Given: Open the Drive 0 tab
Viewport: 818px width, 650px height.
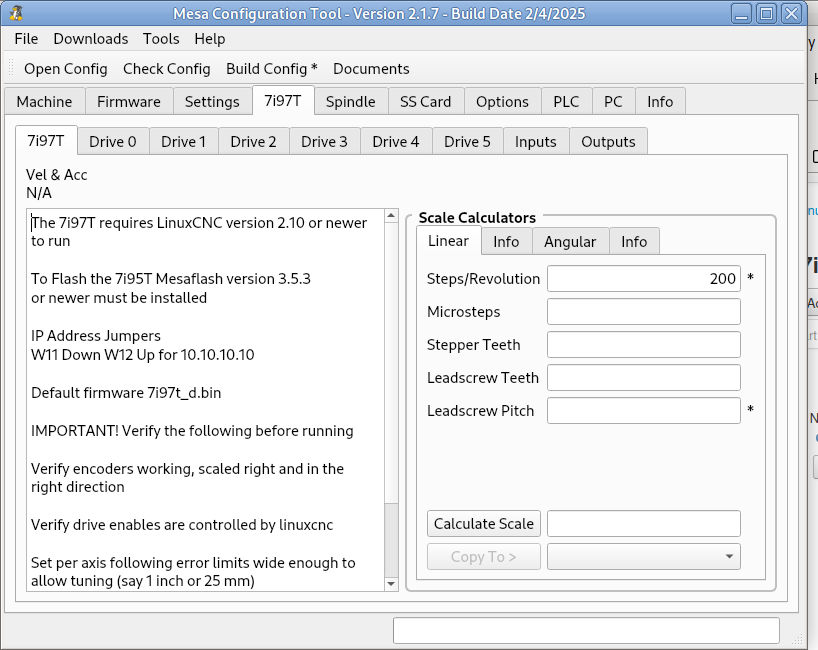Looking at the screenshot, I should pos(113,141).
